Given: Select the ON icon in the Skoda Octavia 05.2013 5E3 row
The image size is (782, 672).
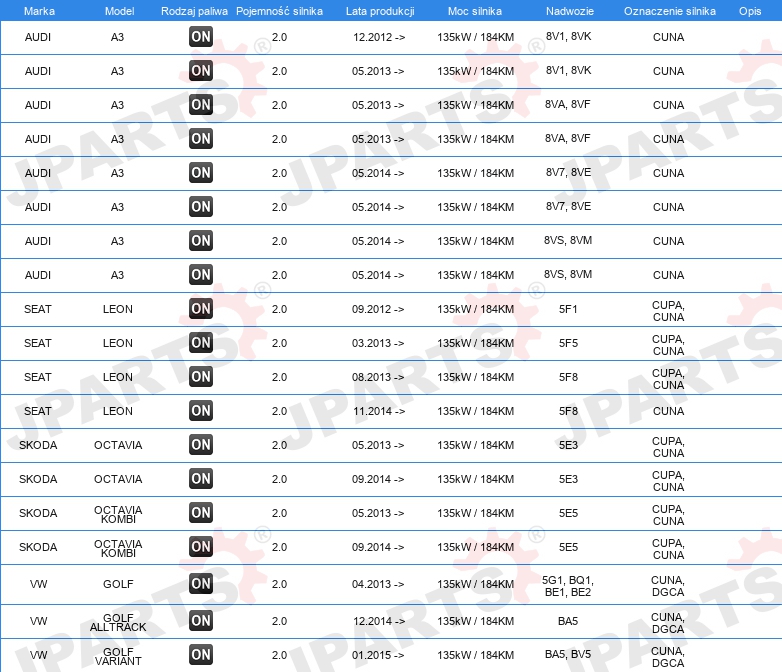Looking at the screenshot, I should [201, 445].
